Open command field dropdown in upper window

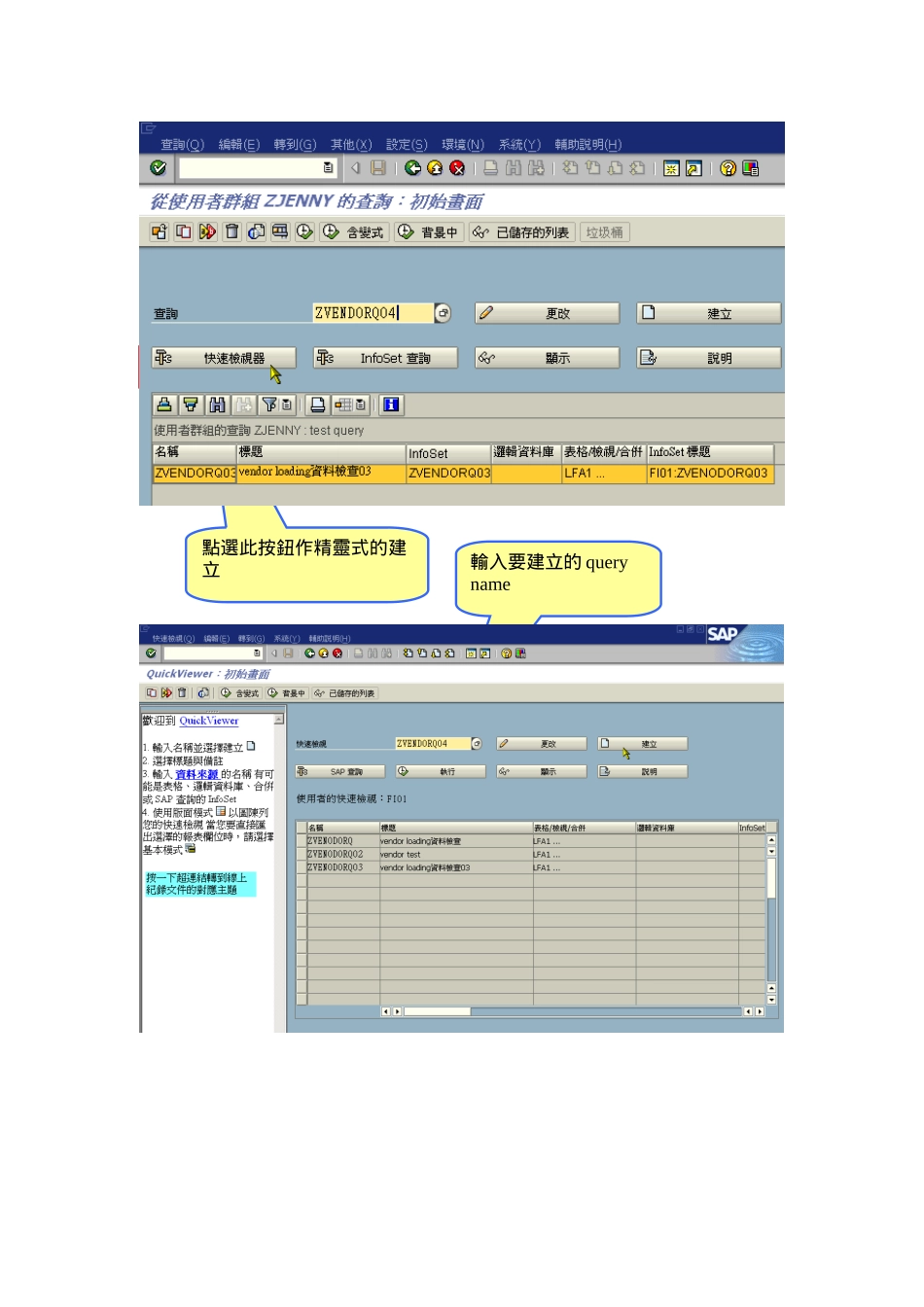(x=328, y=168)
